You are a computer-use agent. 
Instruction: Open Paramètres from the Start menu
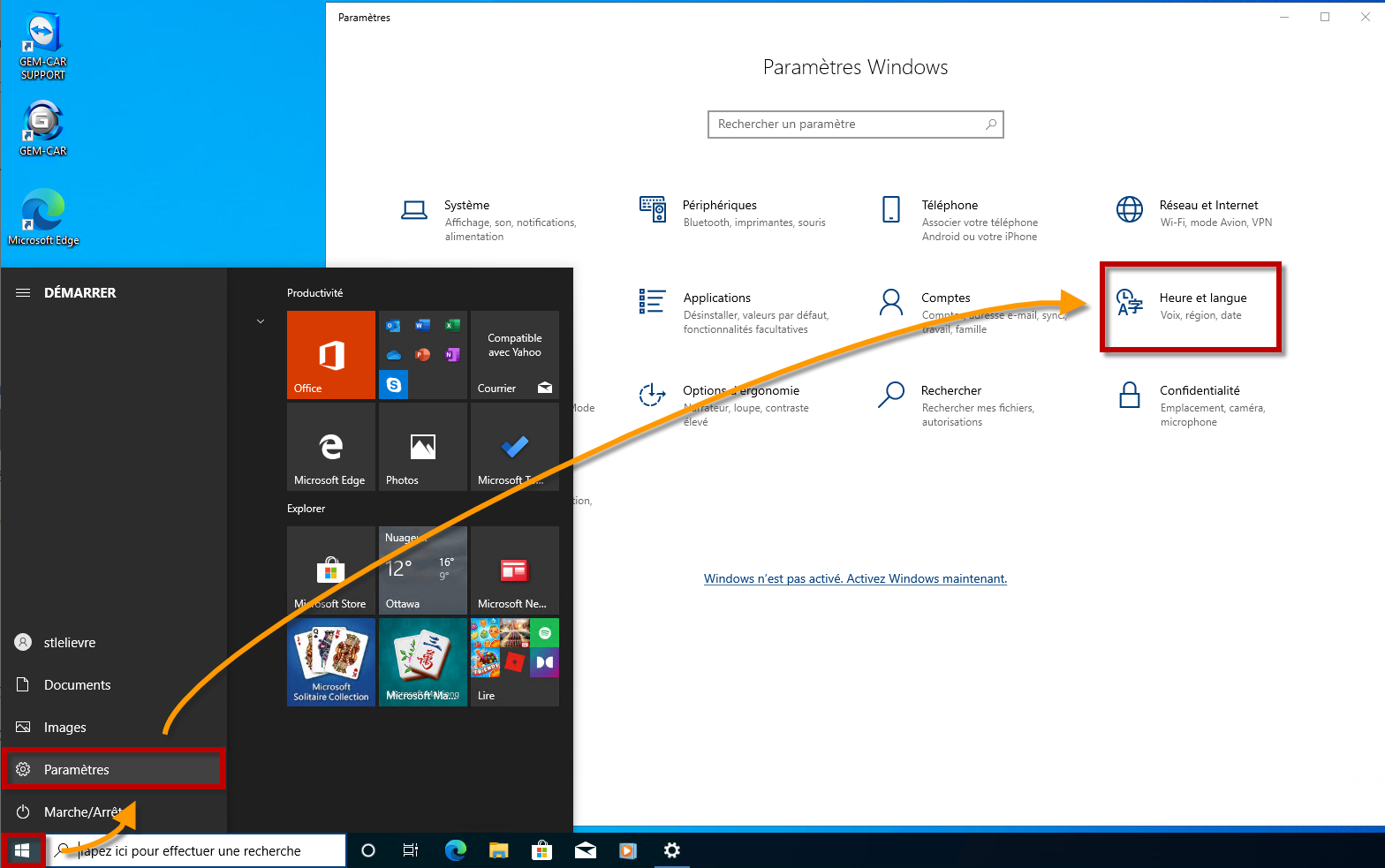click(113, 769)
